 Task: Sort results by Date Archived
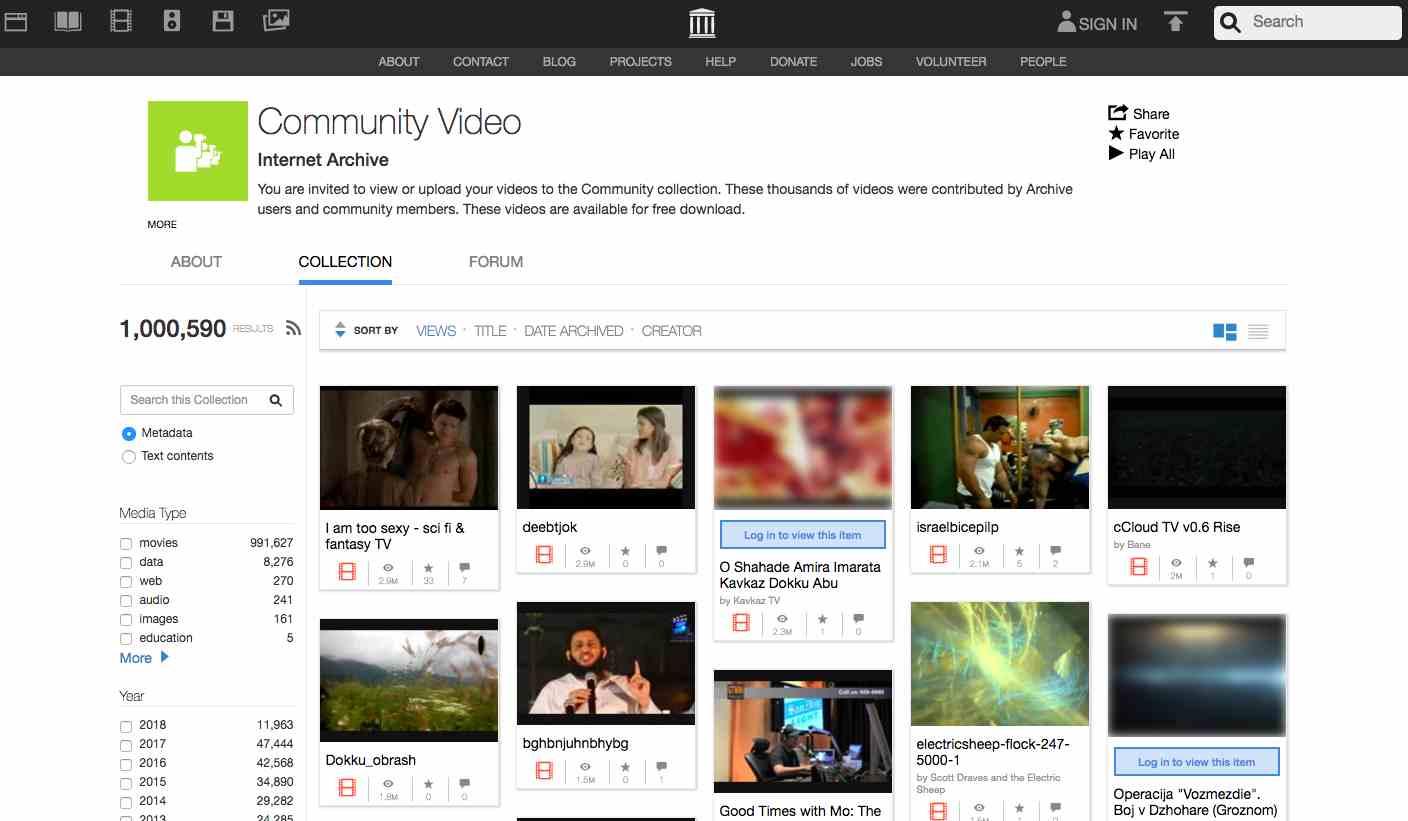click(573, 330)
